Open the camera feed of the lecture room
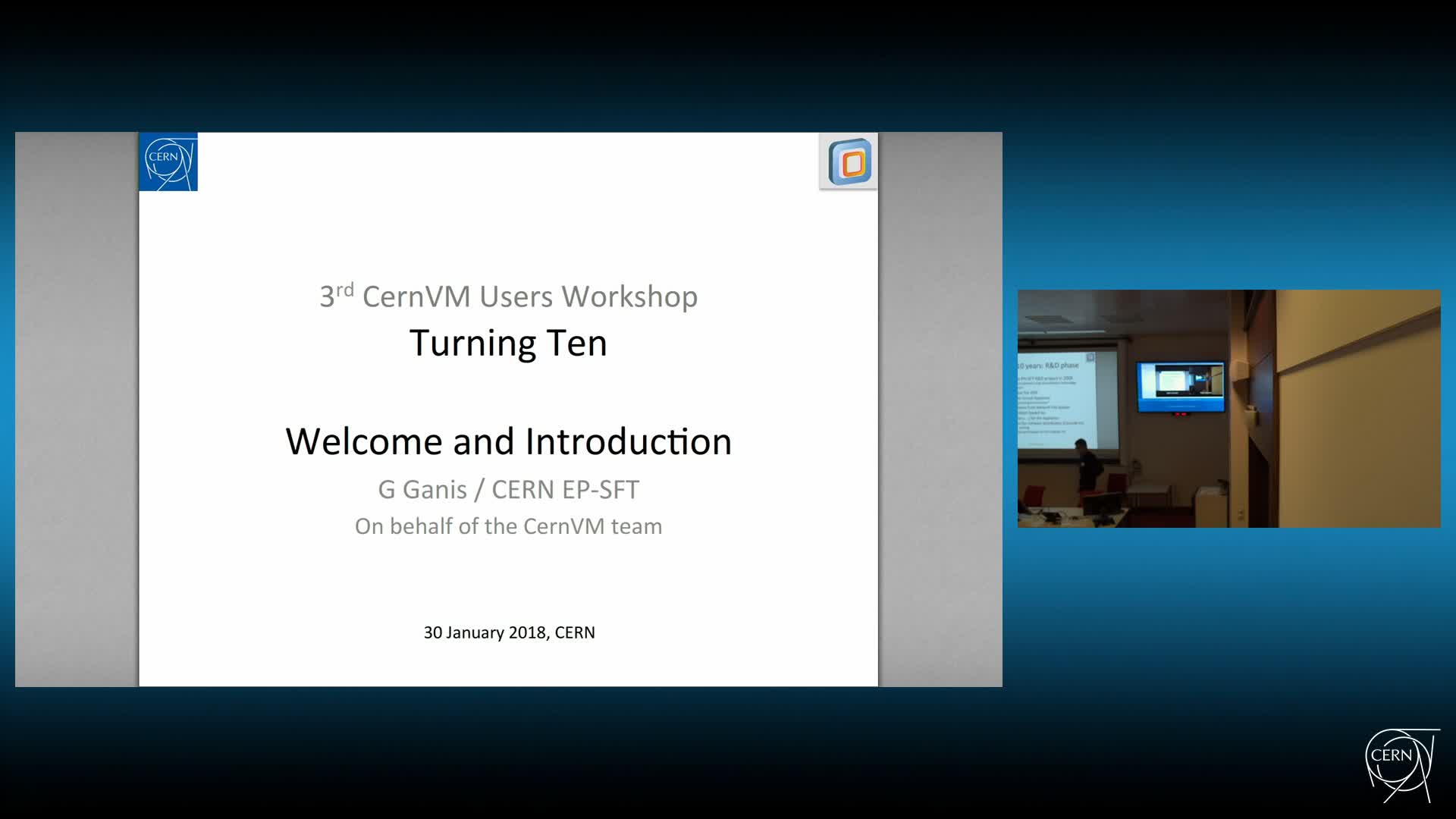The width and height of the screenshot is (1456, 819). [x=1228, y=408]
